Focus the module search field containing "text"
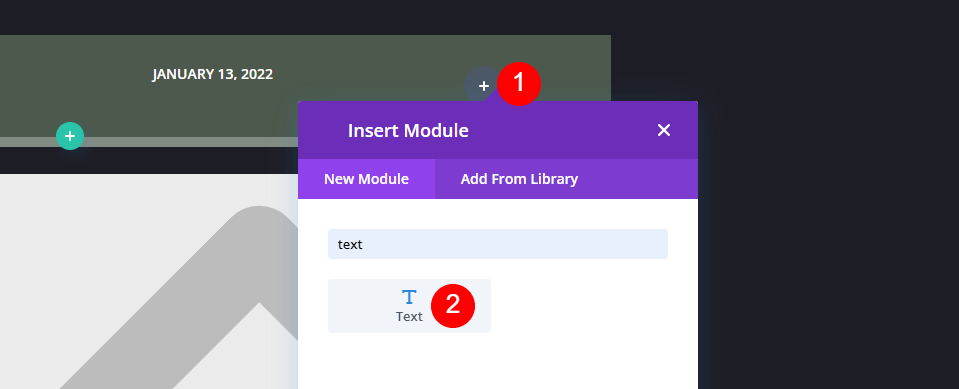 click(498, 244)
